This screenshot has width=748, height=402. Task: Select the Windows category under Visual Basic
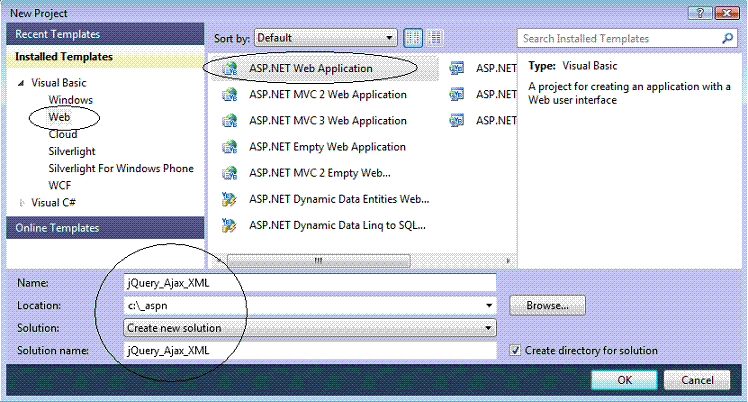tap(71, 100)
